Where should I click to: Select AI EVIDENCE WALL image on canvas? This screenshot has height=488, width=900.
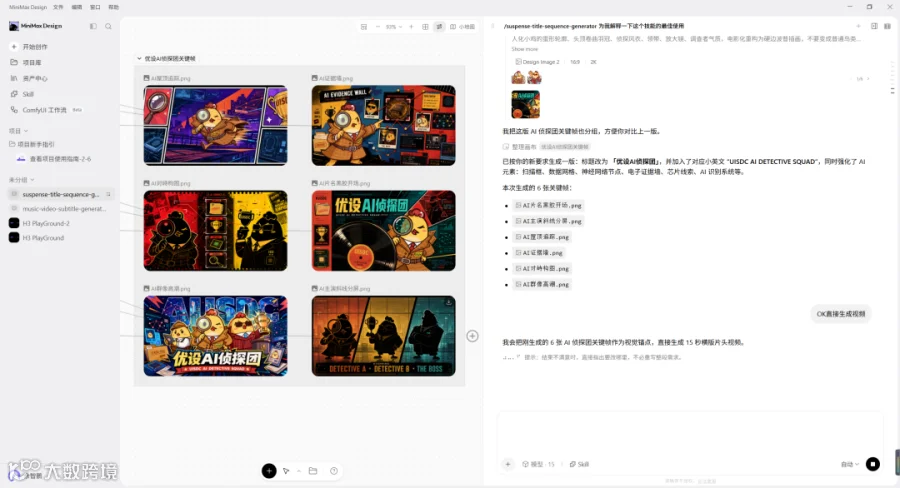(x=383, y=125)
